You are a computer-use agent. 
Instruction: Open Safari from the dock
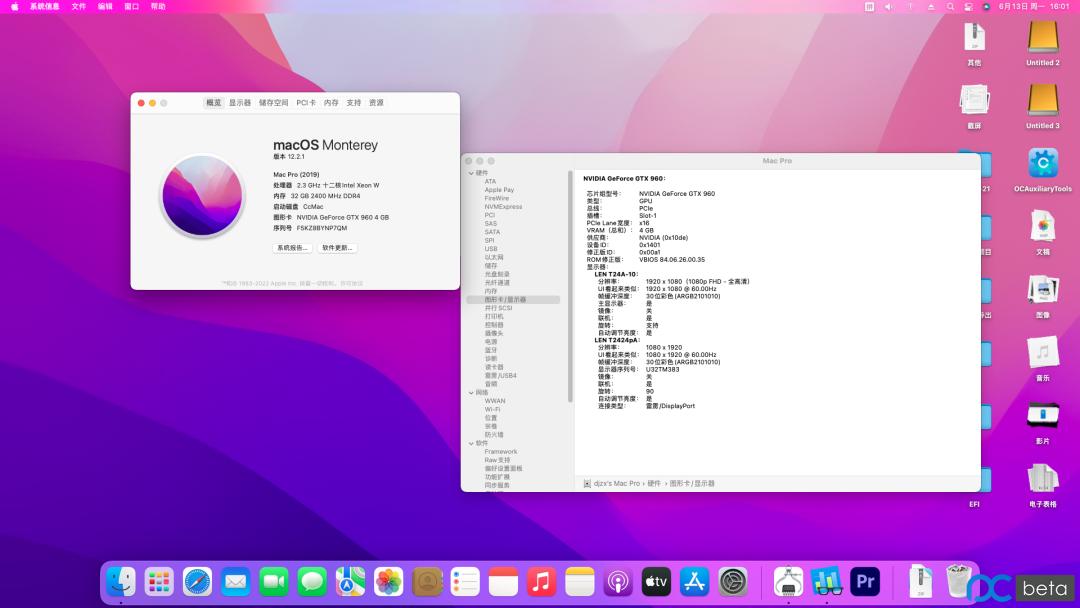click(197, 581)
